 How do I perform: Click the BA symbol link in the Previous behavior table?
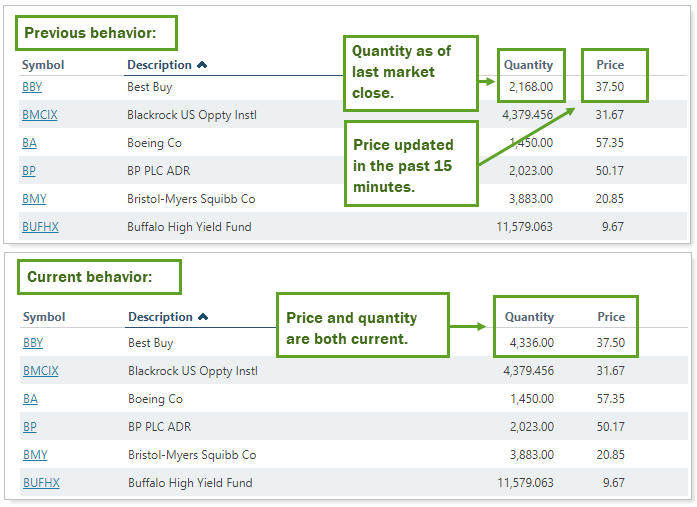tap(29, 143)
